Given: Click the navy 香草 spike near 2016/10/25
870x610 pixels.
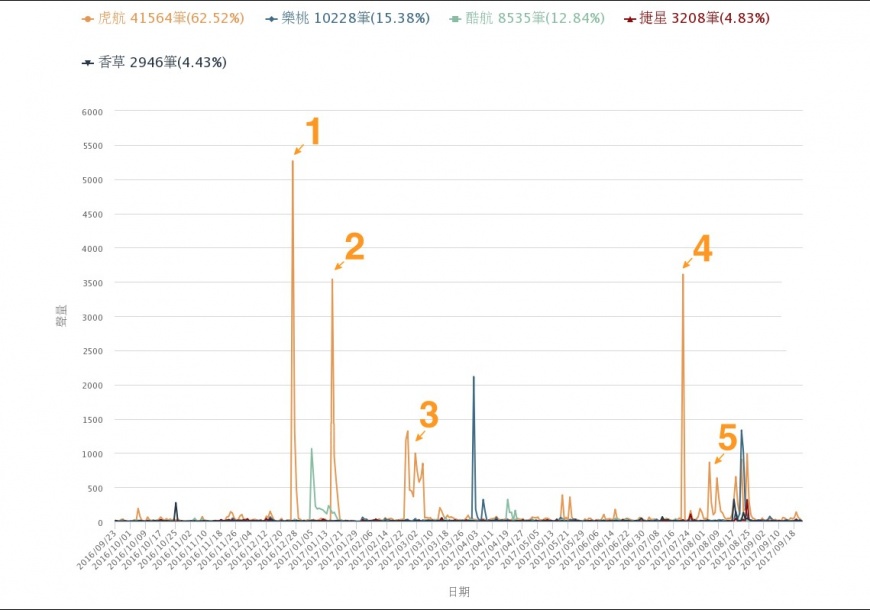Looking at the screenshot, I should pyautogui.click(x=176, y=503).
